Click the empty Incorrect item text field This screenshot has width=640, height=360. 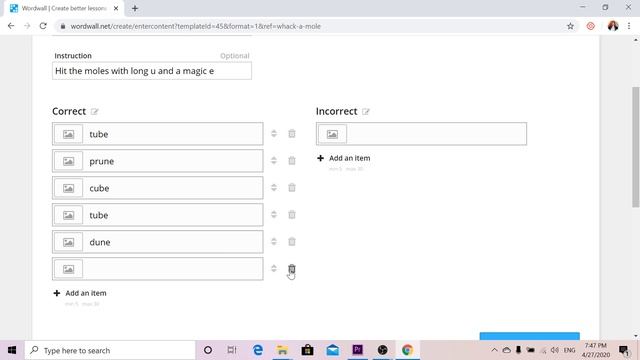coord(437,134)
